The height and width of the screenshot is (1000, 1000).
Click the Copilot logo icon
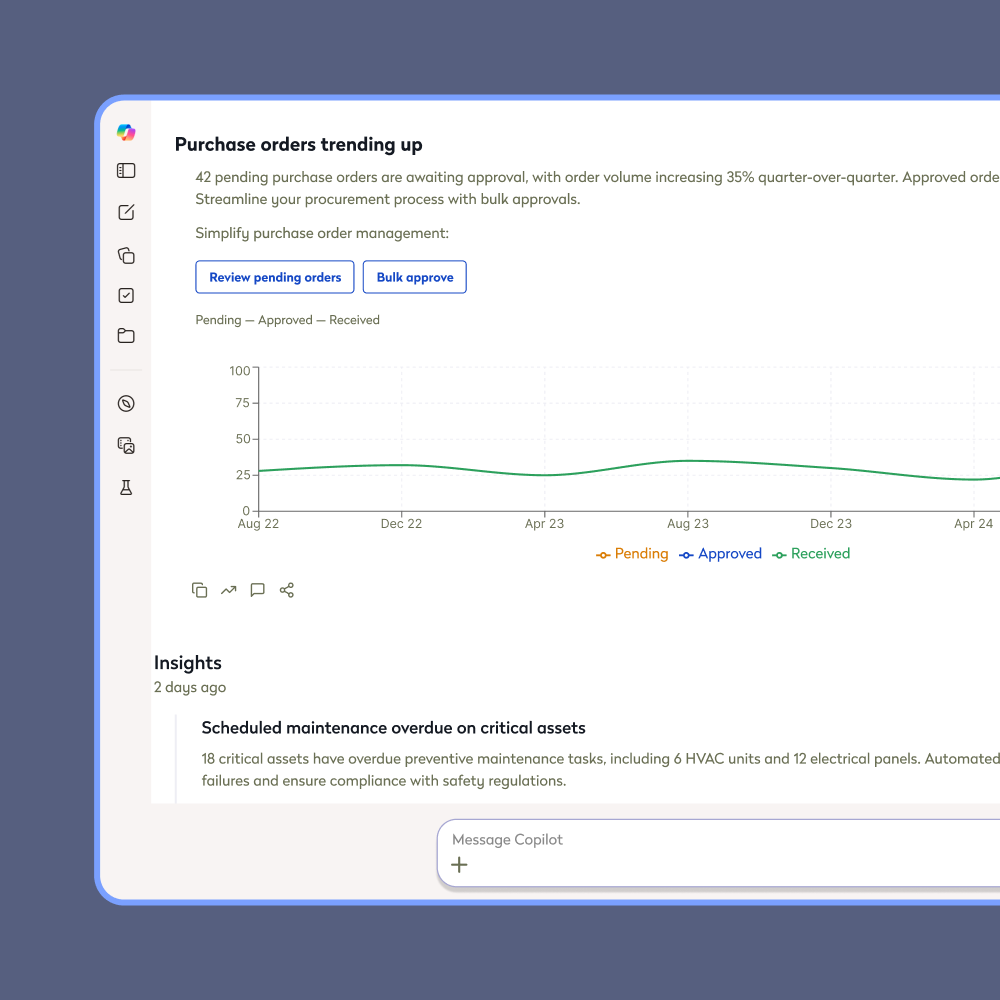[126, 132]
